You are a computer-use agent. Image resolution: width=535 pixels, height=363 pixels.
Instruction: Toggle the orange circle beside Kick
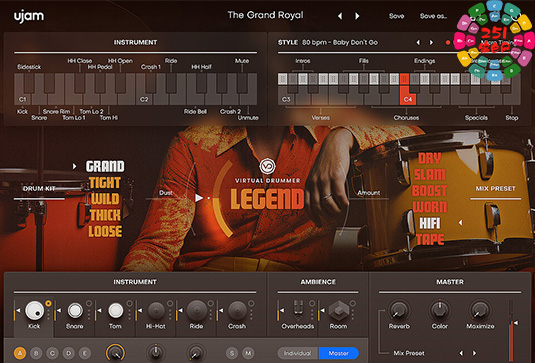[48, 303]
